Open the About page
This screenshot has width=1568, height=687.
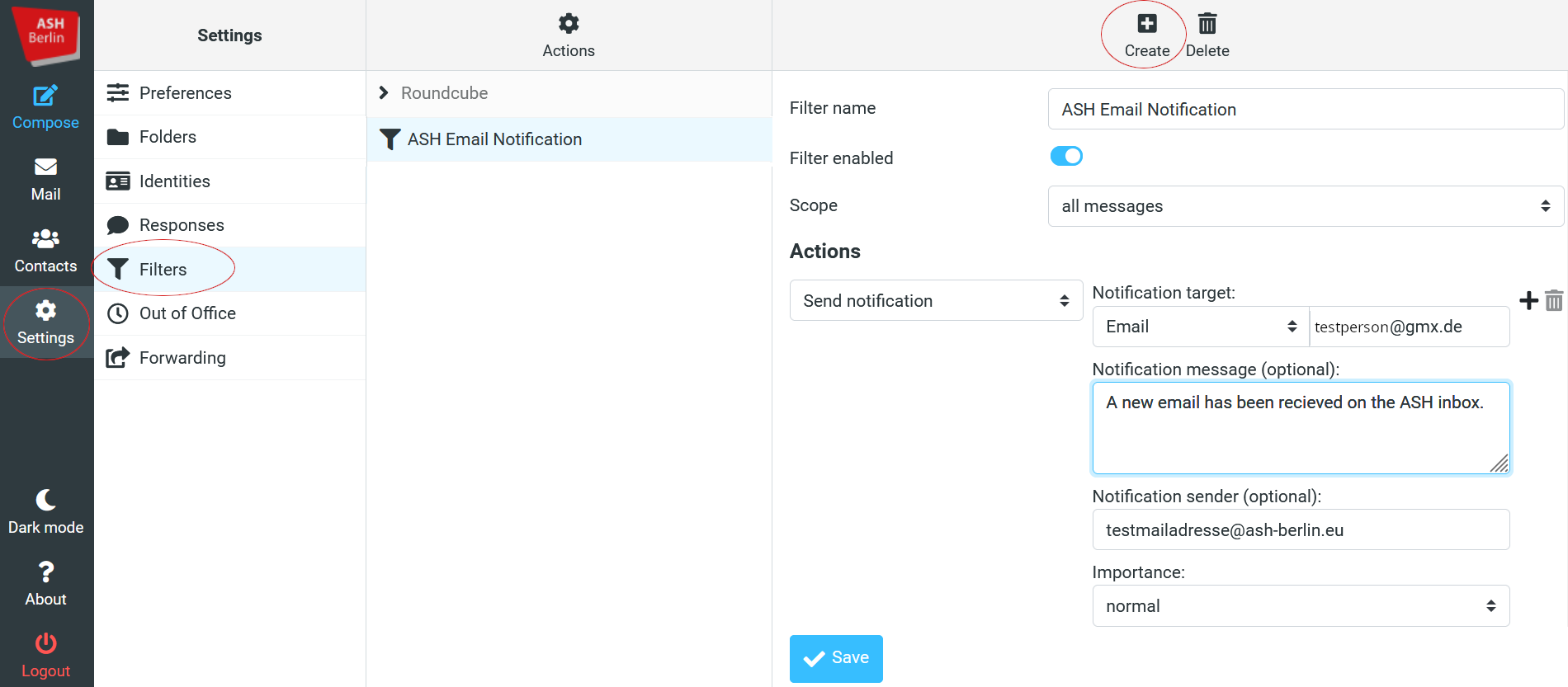tap(46, 584)
